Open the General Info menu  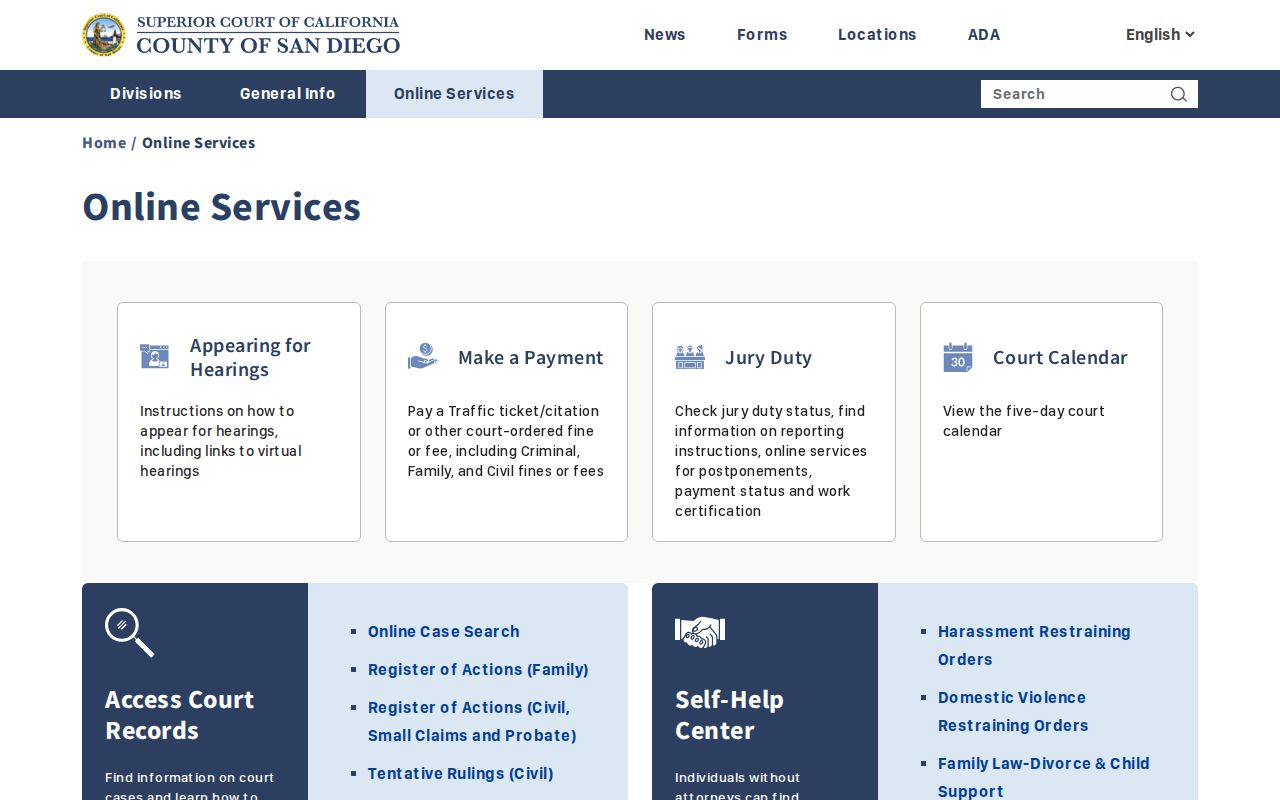coord(288,94)
